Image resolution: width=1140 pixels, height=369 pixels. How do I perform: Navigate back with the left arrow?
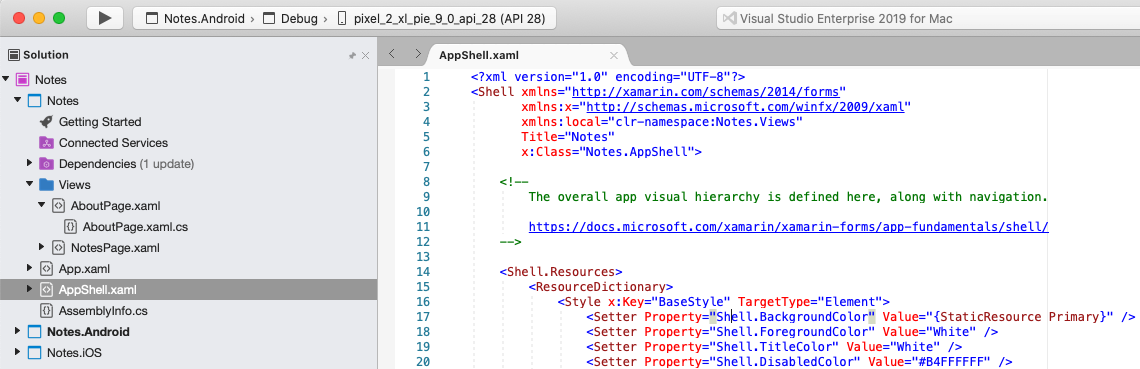click(x=392, y=54)
